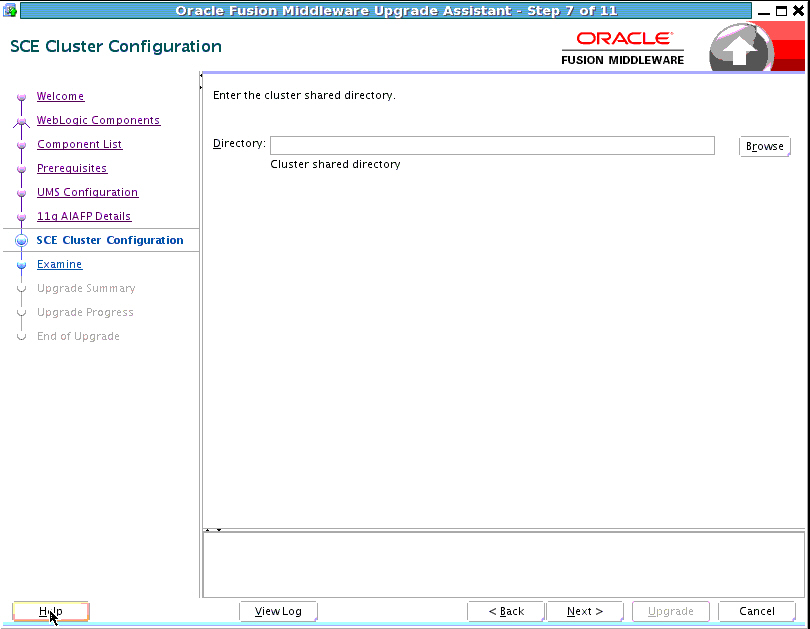
Task: Open the Component List step link
Action: point(80,145)
